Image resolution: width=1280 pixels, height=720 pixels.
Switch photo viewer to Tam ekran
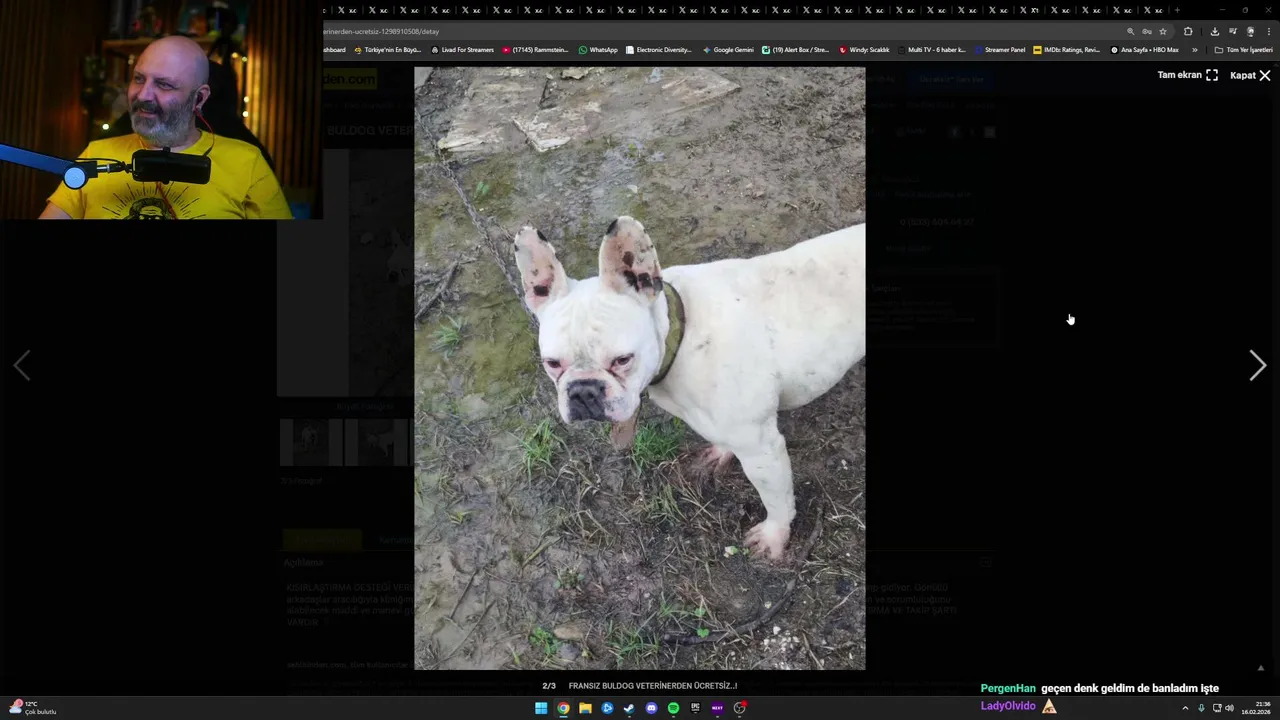pos(1188,75)
